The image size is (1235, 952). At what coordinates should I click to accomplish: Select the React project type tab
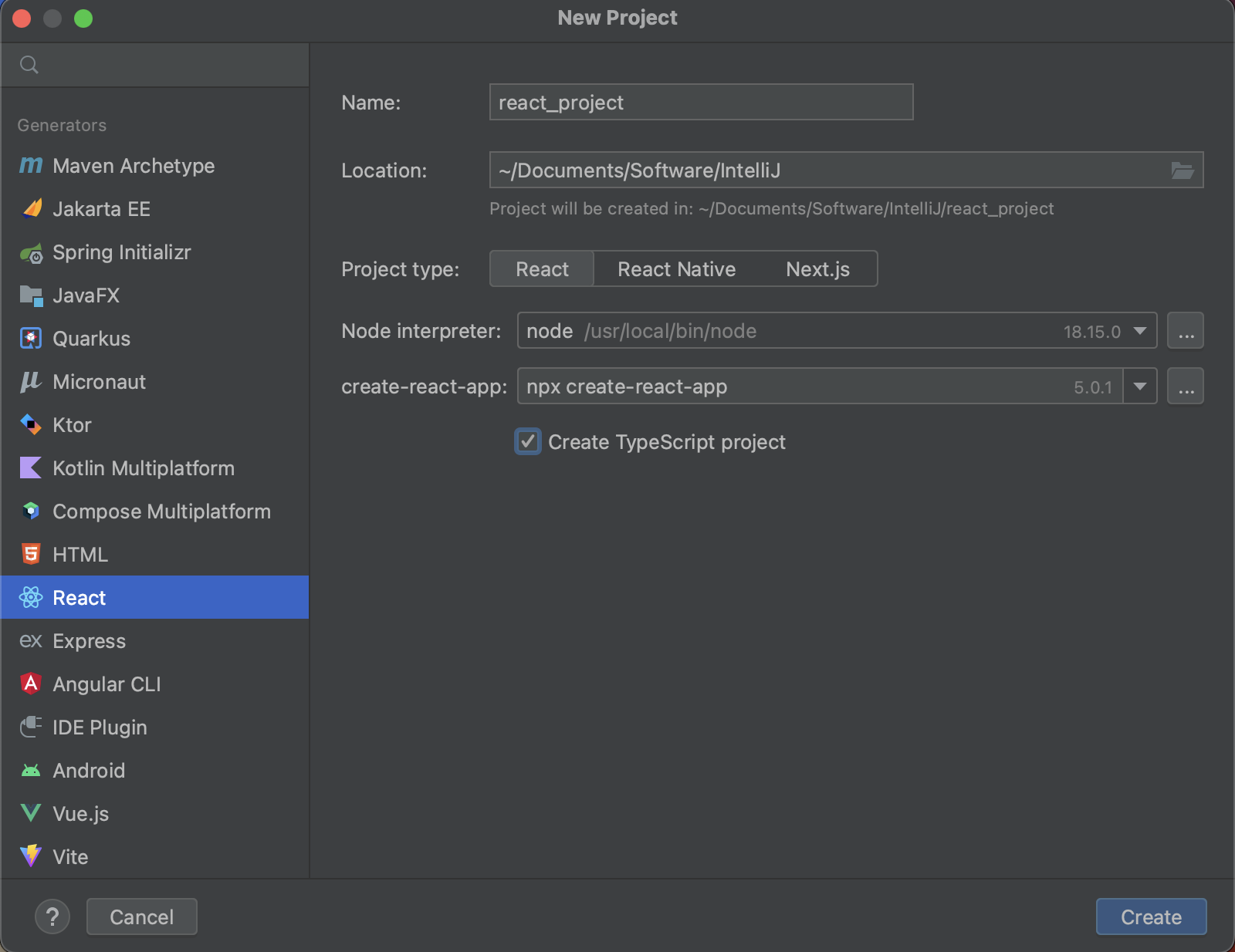542,268
